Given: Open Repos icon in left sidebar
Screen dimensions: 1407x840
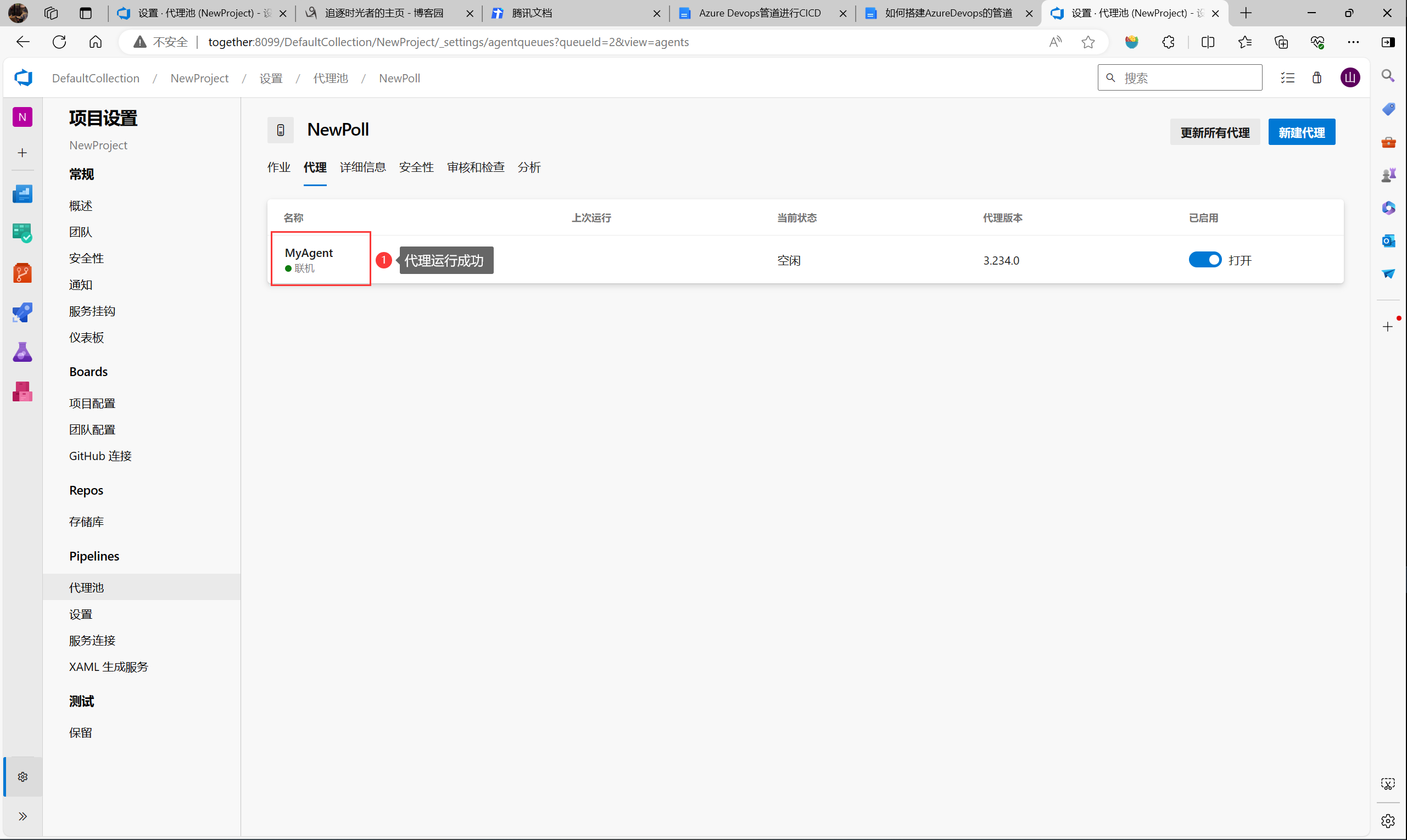Looking at the screenshot, I should pyautogui.click(x=22, y=273).
